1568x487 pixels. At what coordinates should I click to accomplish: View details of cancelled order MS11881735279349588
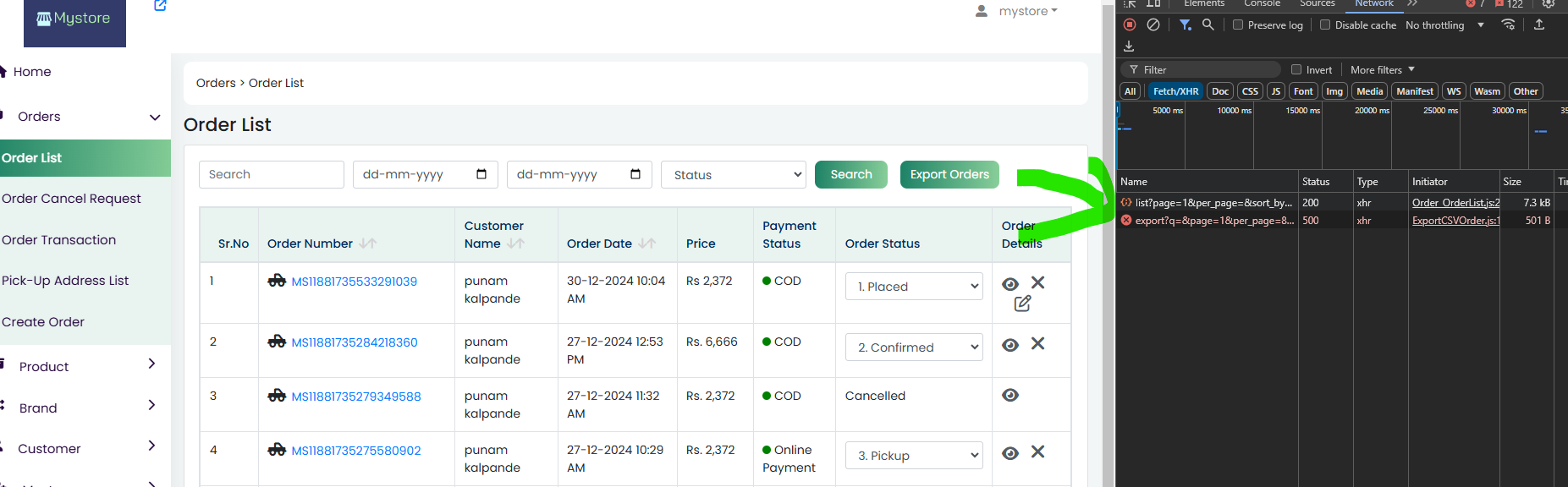1010,395
